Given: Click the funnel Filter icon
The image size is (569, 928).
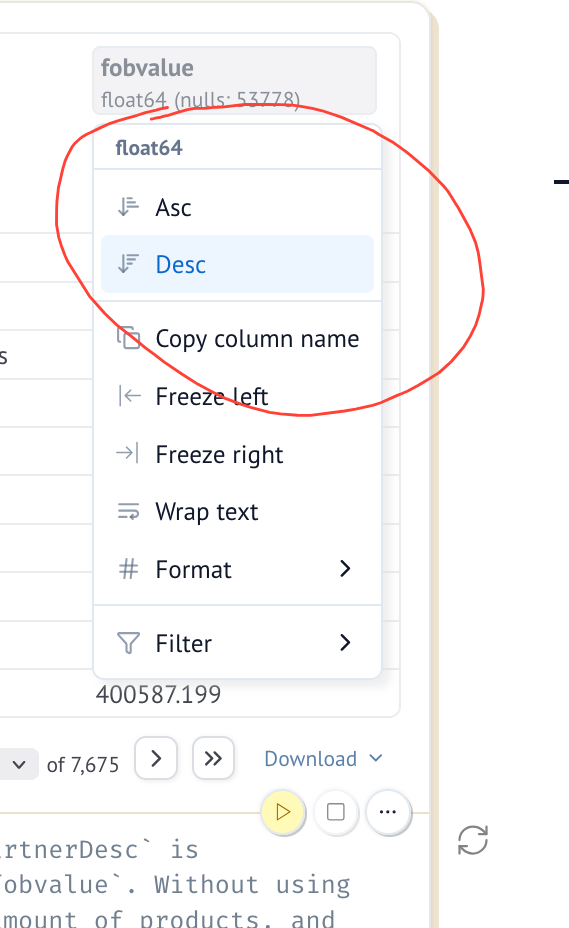Looking at the screenshot, I should point(128,643).
